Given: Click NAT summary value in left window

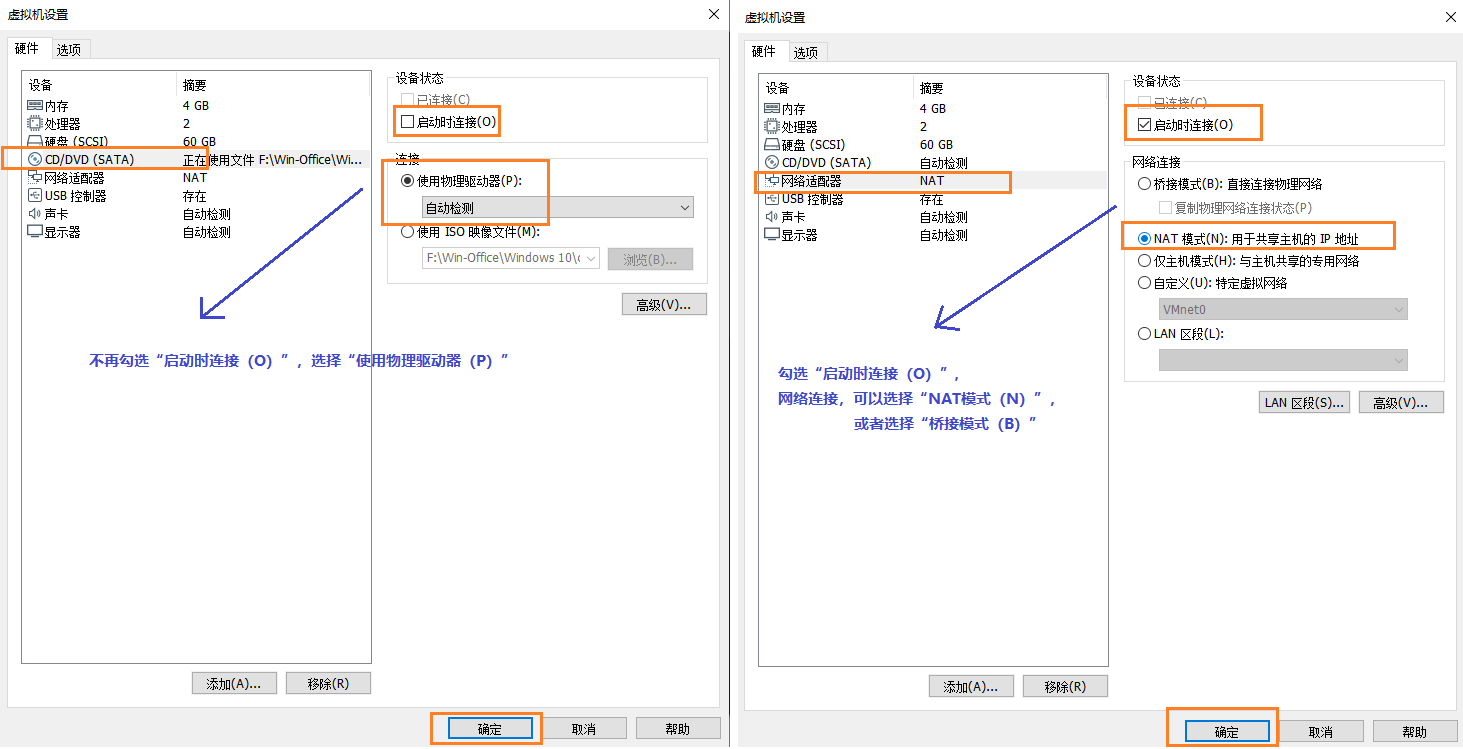Looking at the screenshot, I should tap(195, 177).
